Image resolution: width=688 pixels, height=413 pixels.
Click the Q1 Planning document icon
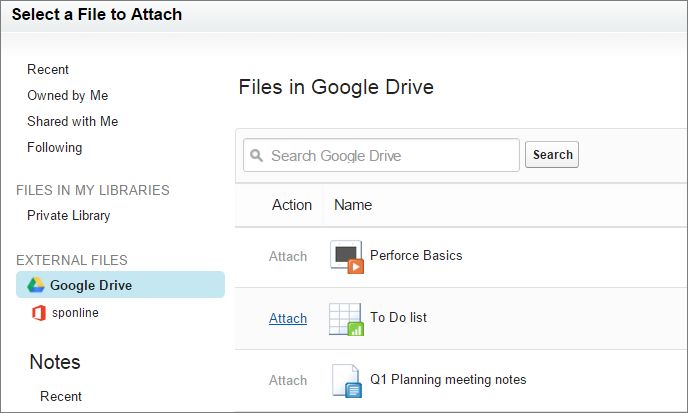pyautogui.click(x=347, y=381)
